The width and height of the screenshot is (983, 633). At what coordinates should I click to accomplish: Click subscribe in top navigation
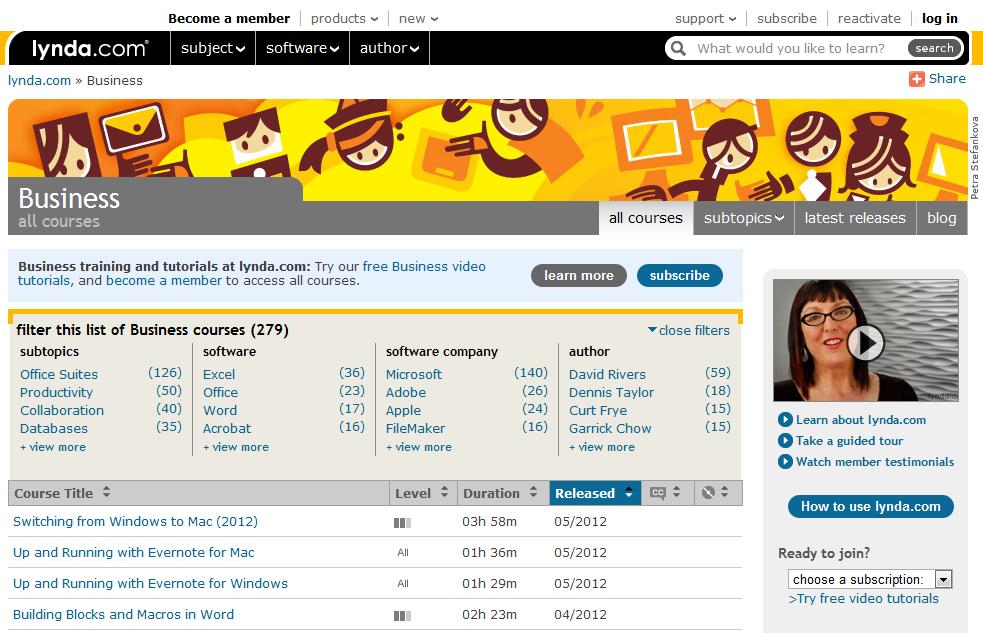click(787, 19)
